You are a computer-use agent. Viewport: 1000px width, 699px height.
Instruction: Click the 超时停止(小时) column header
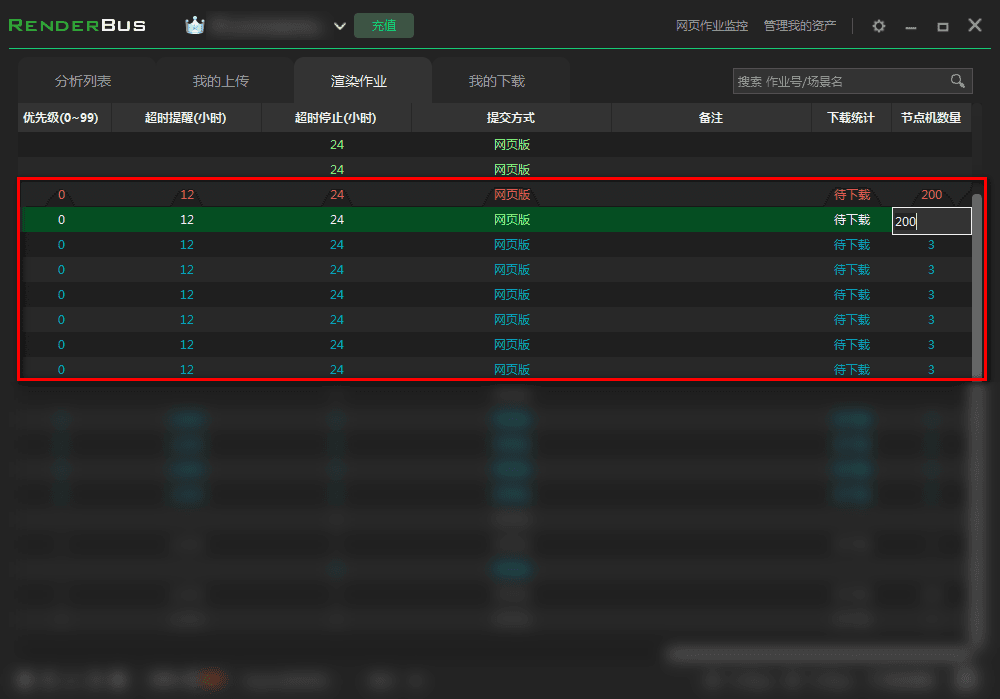click(x=335, y=118)
